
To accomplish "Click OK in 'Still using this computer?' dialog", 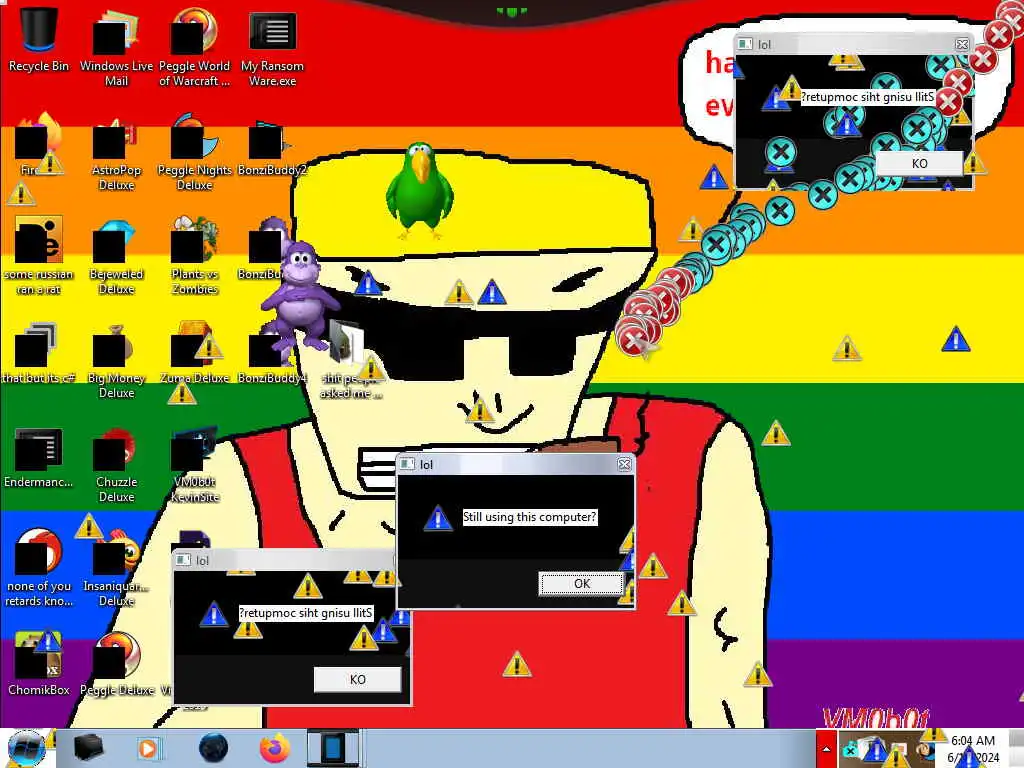I will [x=581, y=583].
